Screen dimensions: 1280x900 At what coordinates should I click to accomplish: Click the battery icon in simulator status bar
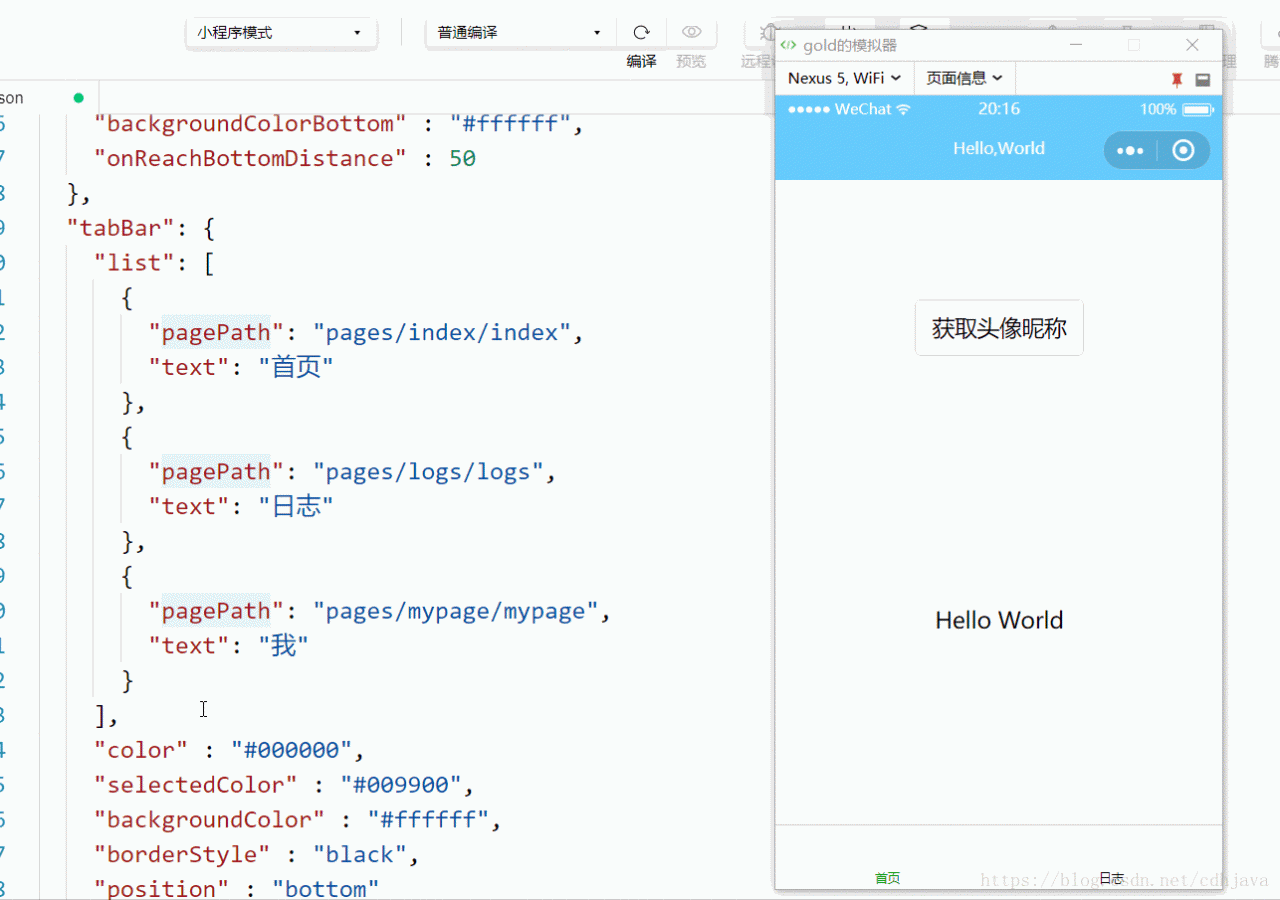(1198, 109)
